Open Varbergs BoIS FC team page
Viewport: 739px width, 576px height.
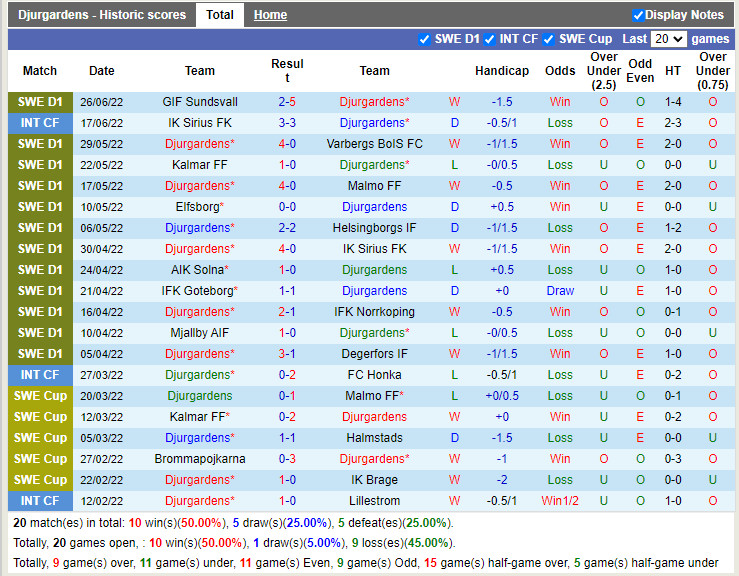374,144
